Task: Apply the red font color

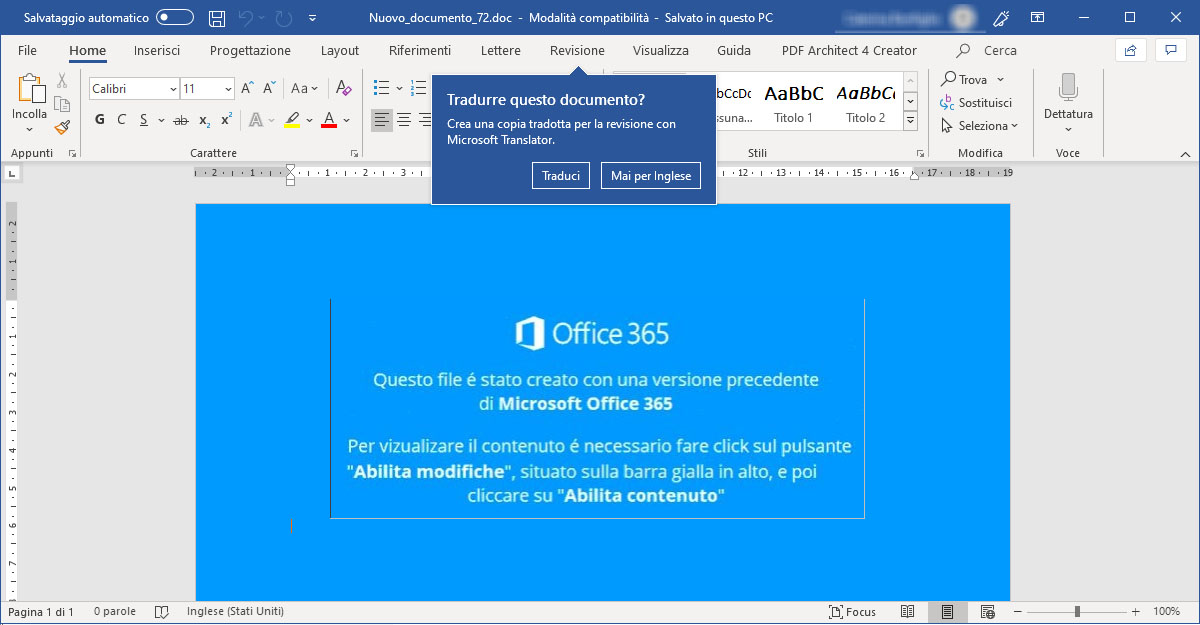Action: pos(328,120)
